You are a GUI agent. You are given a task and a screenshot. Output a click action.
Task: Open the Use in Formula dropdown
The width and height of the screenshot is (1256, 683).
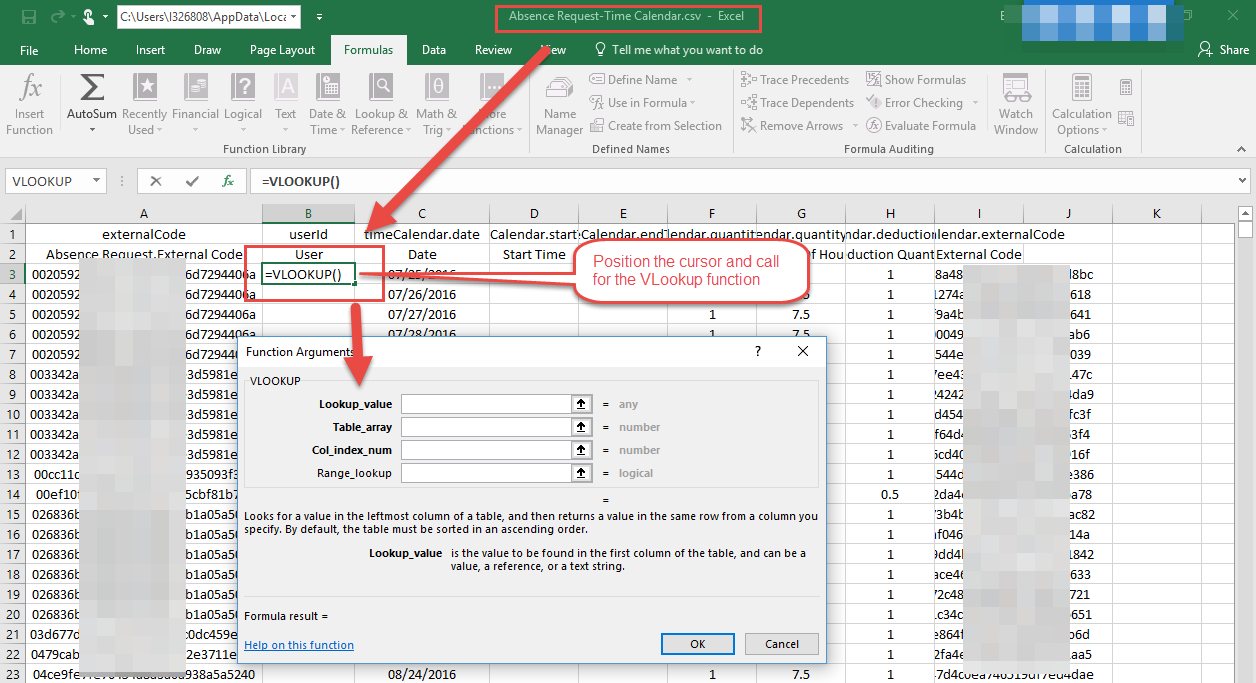[642, 103]
